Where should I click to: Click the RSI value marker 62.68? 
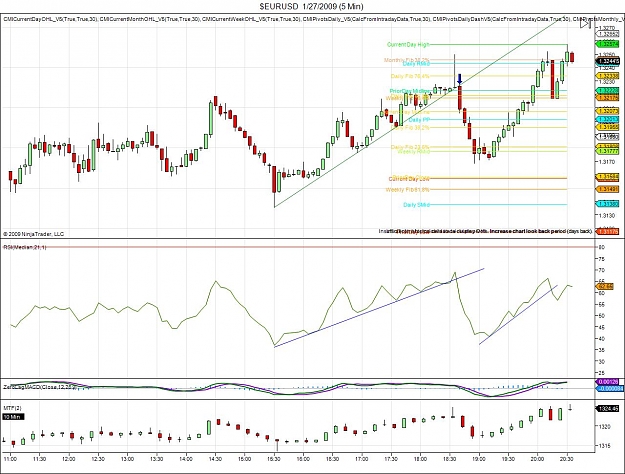tap(605, 286)
